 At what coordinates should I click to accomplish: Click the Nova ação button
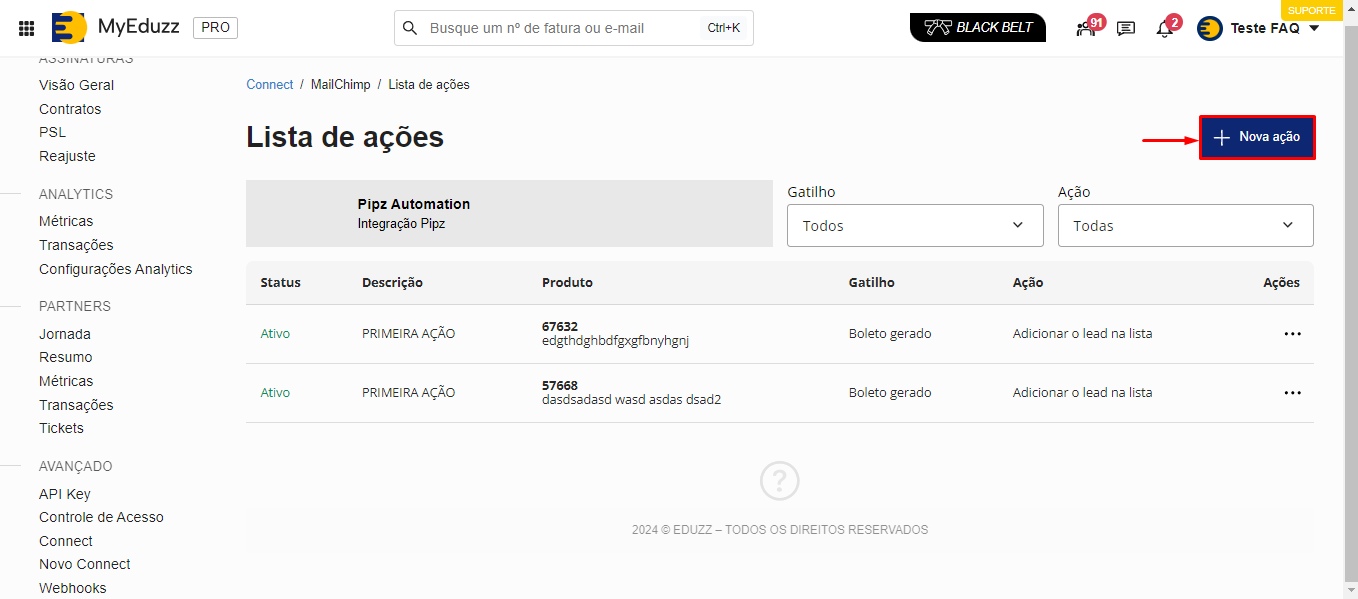tap(1257, 137)
